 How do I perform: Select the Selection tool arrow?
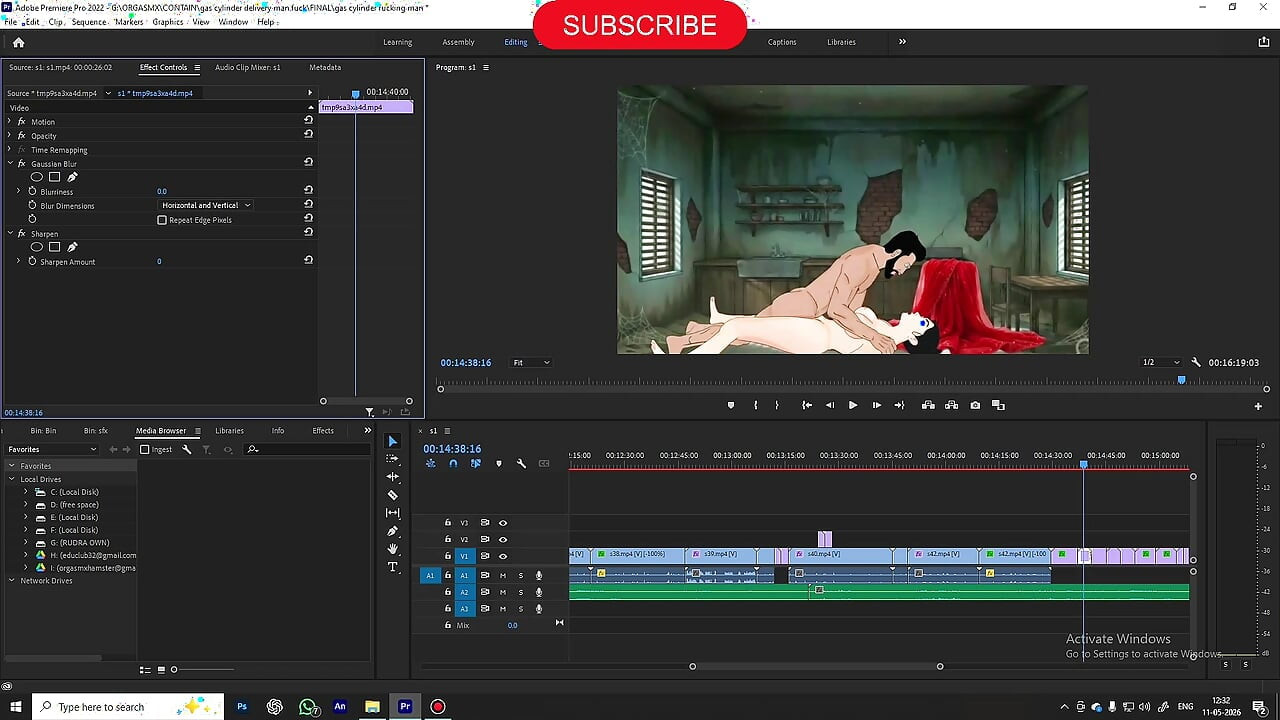pyautogui.click(x=392, y=441)
